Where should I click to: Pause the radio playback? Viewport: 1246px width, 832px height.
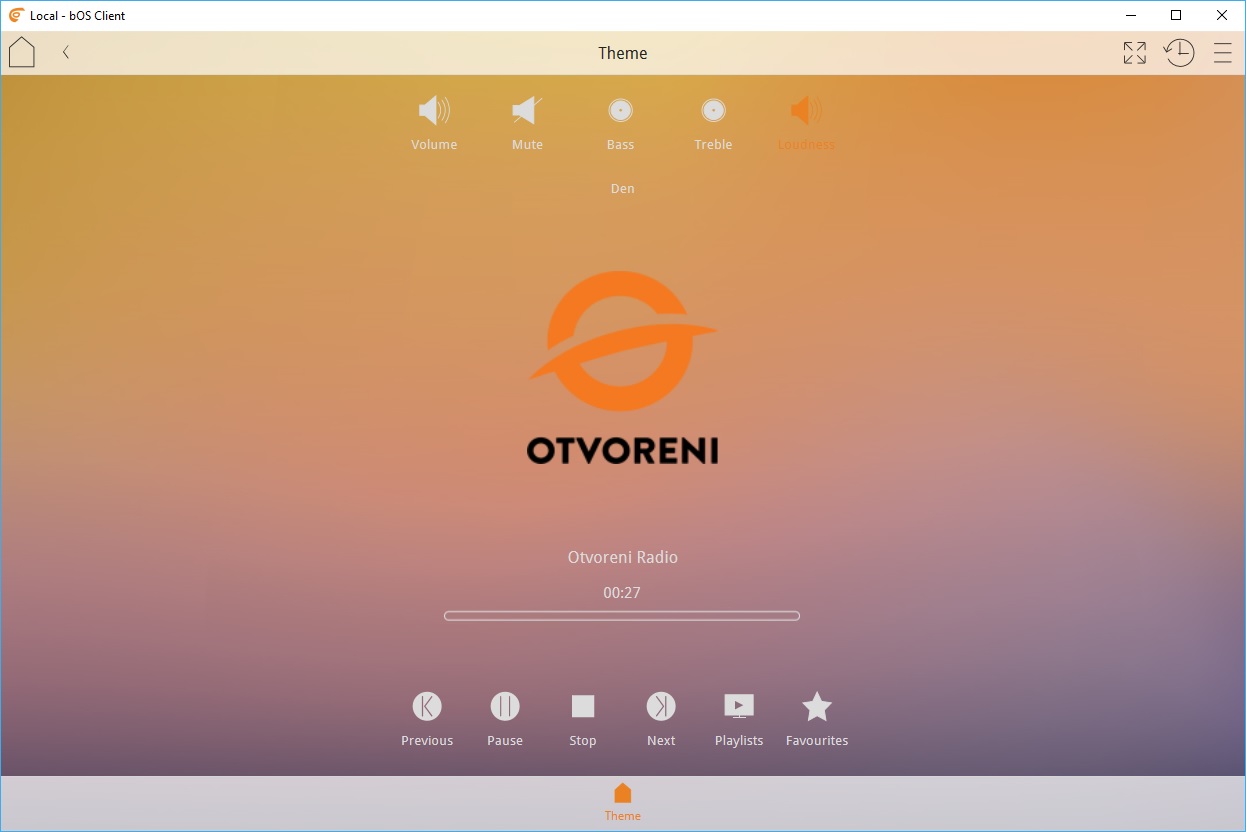pos(505,707)
